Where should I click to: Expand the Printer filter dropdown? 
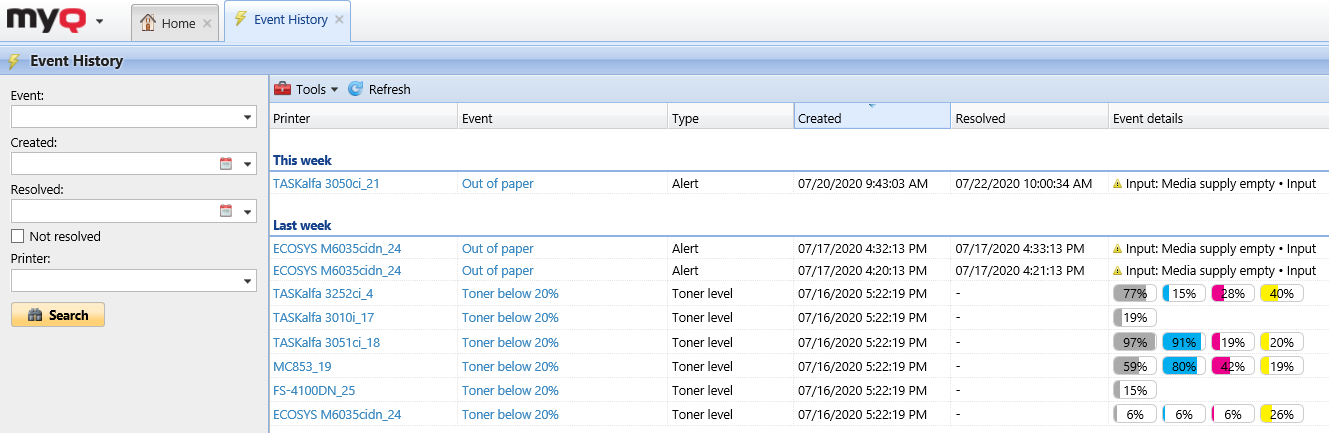tap(247, 283)
